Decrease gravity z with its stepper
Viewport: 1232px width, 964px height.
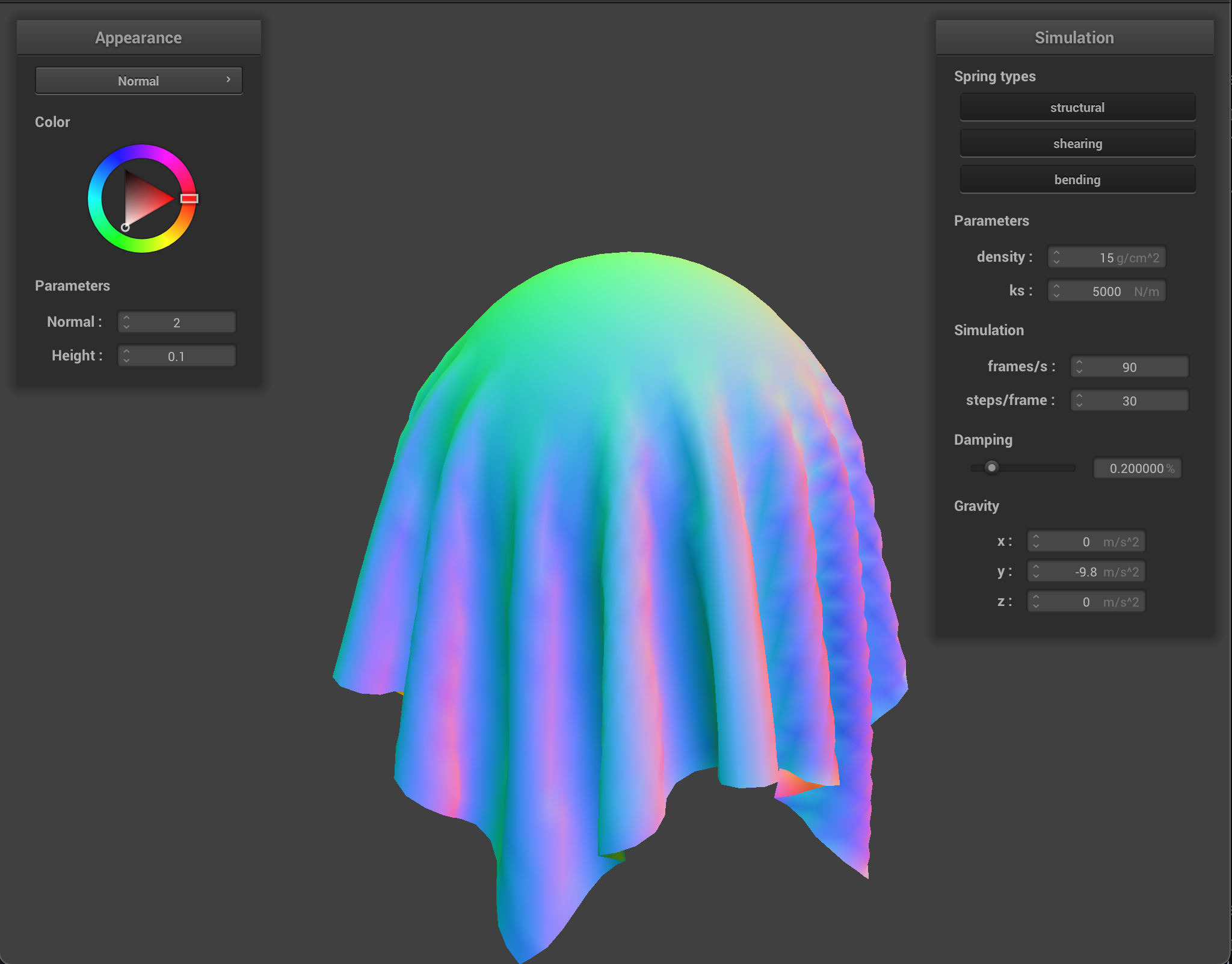1036,605
